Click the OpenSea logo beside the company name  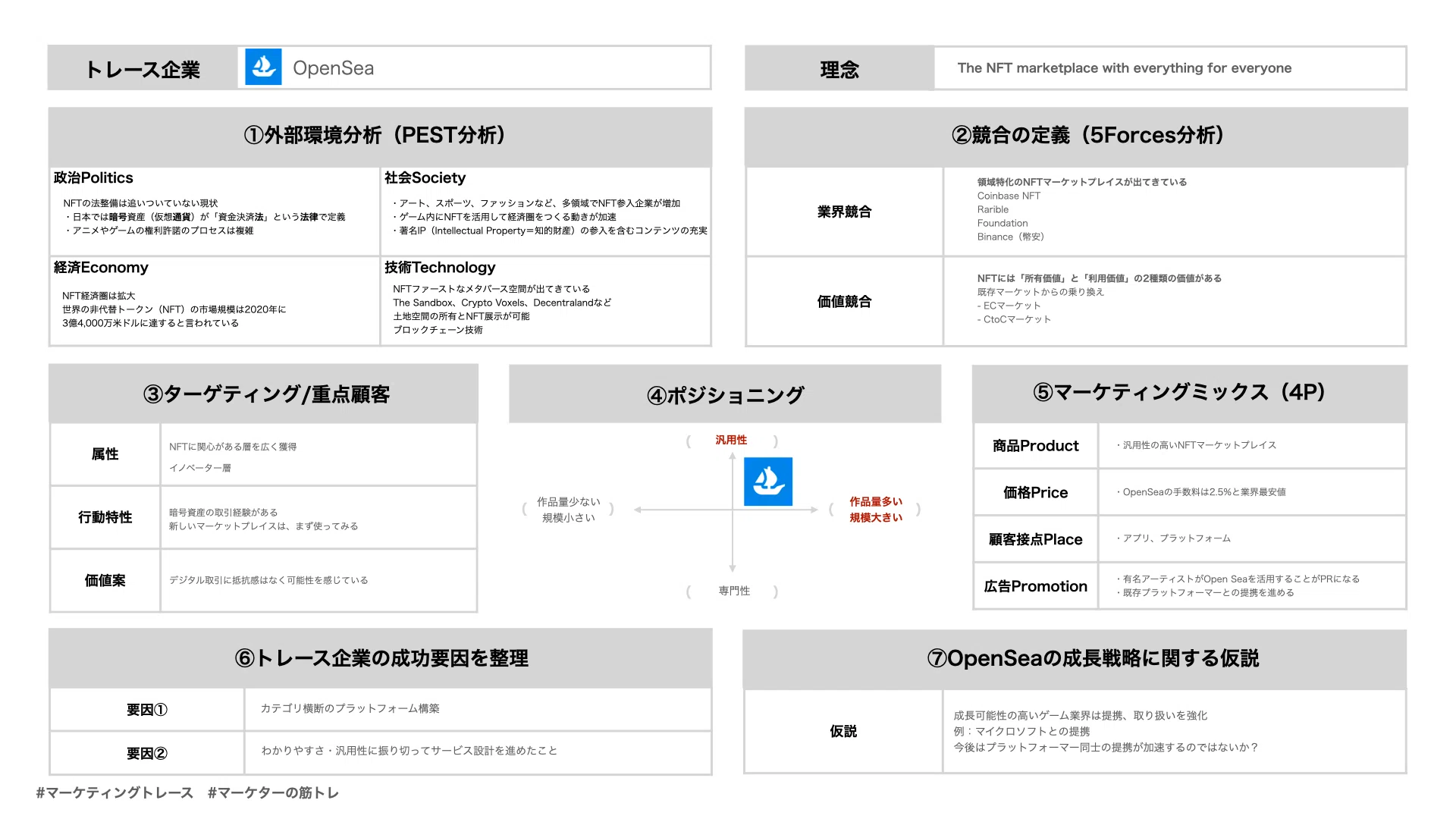point(263,67)
